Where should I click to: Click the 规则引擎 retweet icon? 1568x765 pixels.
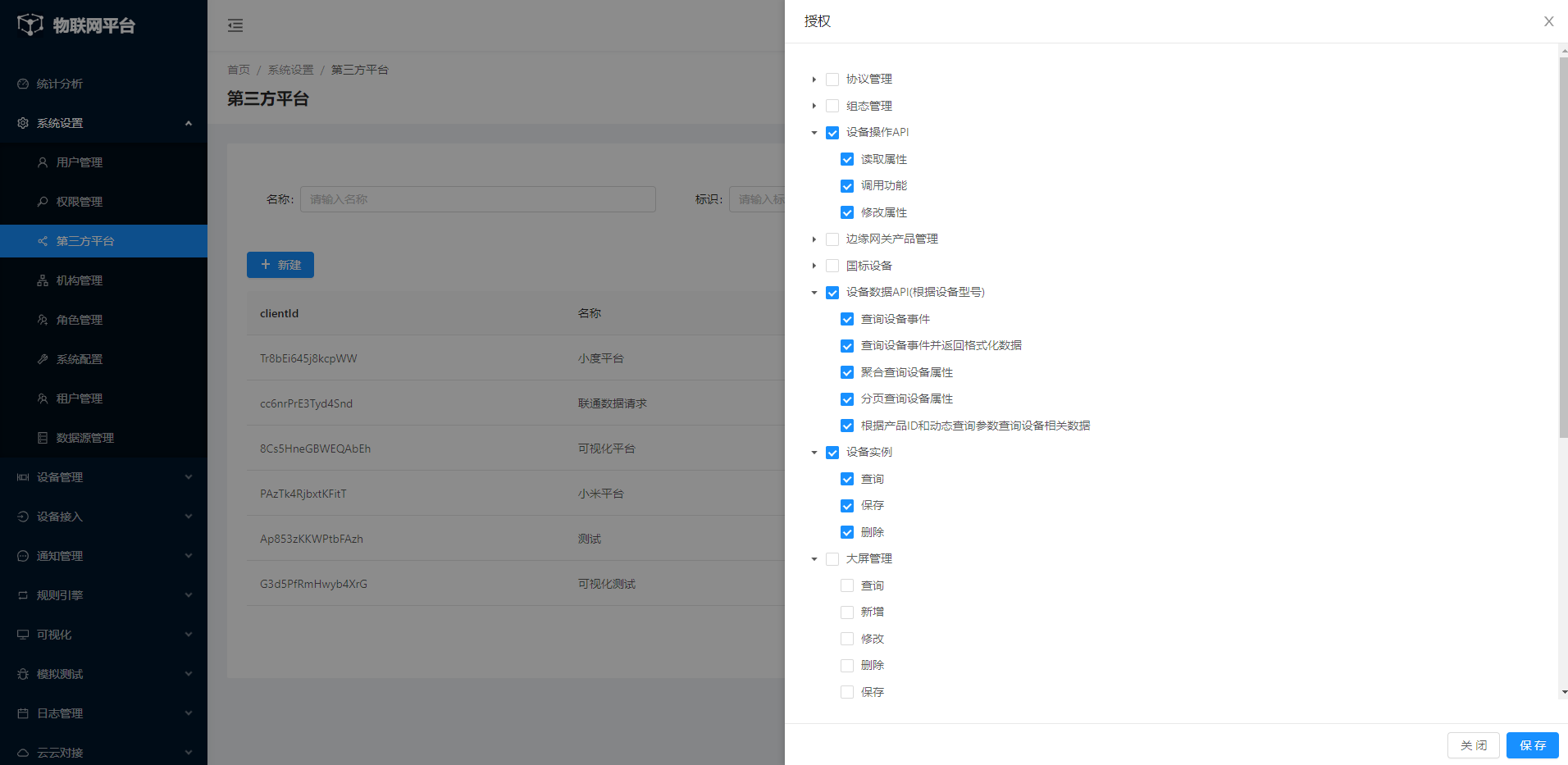[x=23, y=595]
